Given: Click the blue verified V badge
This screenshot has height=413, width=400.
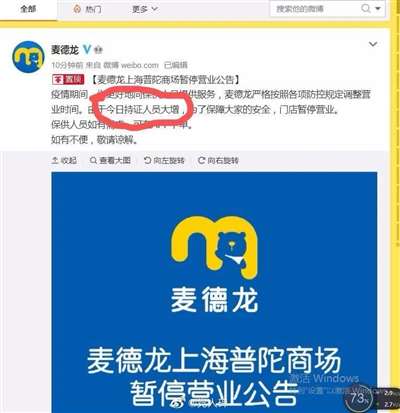Looking at the screenshot, I should point(87,50).
